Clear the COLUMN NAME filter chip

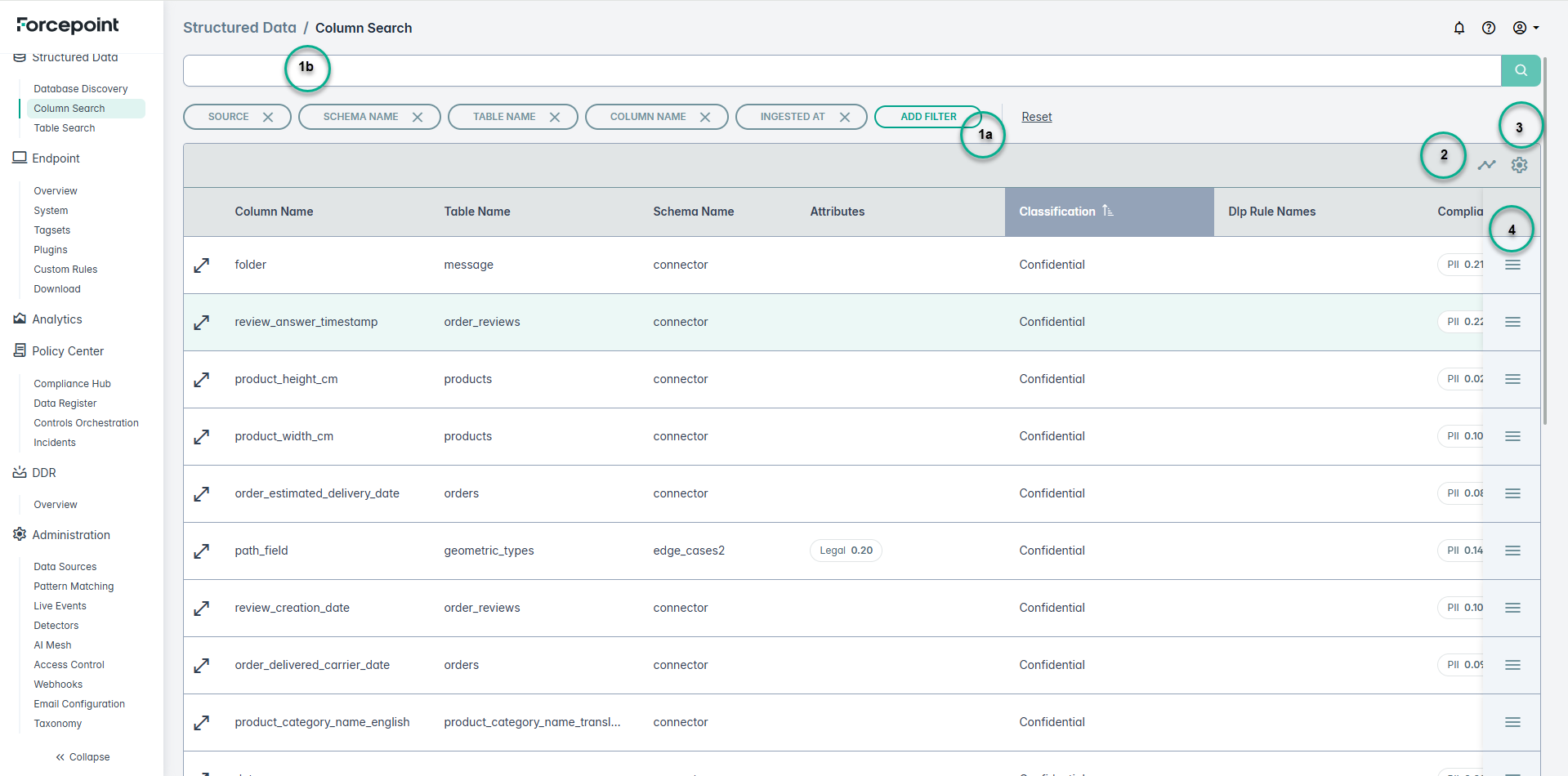tap(705, 117)
